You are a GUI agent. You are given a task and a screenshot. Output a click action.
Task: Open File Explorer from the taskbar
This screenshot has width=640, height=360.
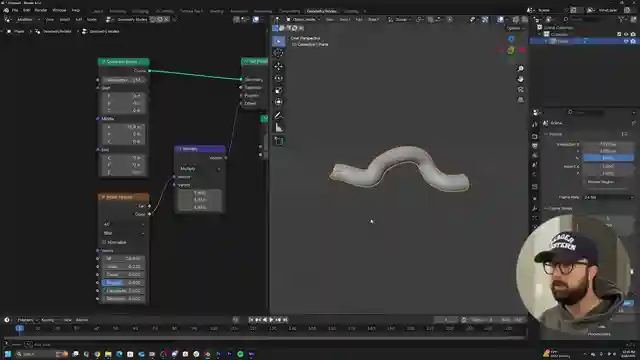pyautogui.click(x=108, y=354)
